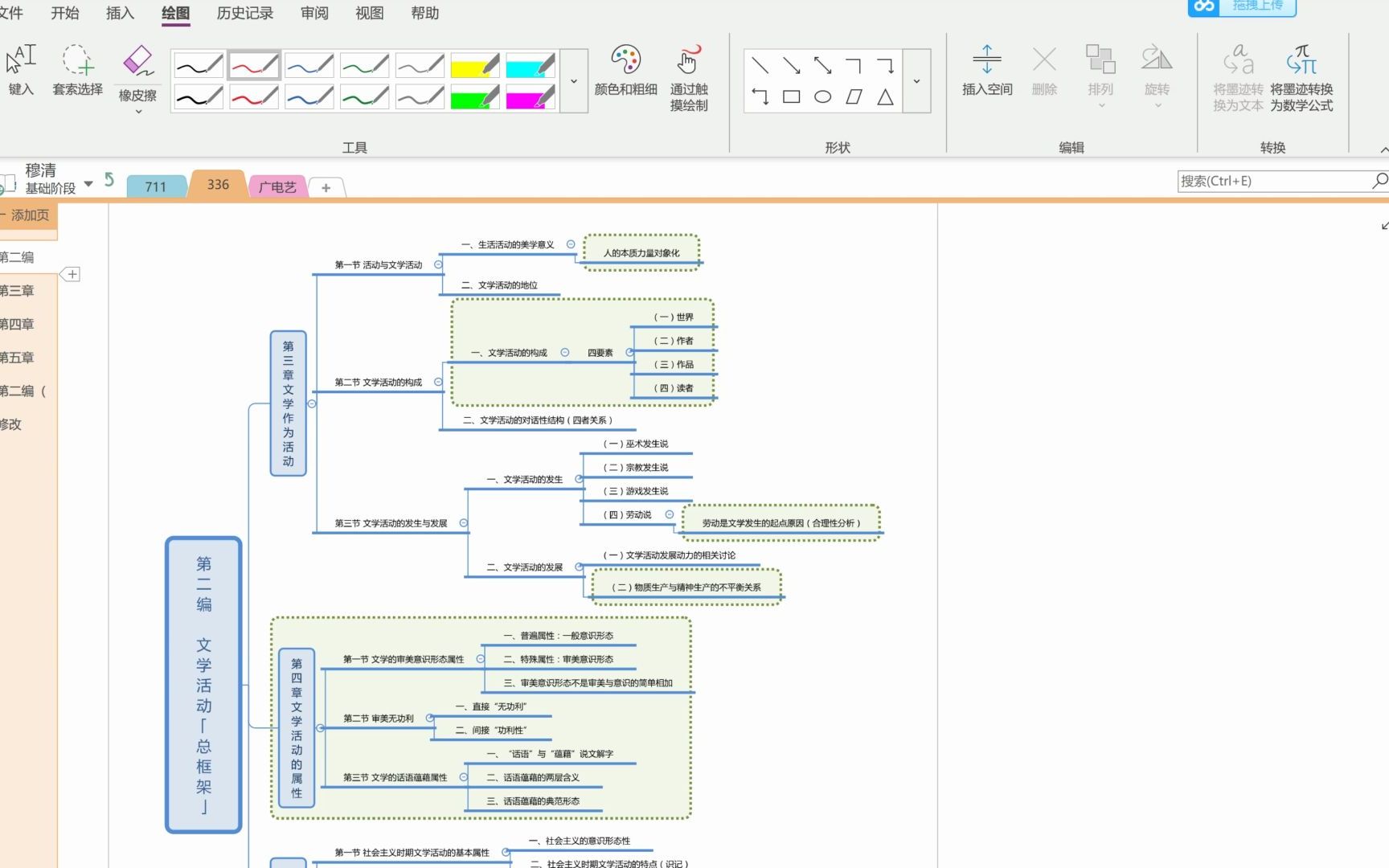The width and height of the screenshot is (1389, 868).
Task: Expand the page to full view
Action: click(1383, 226)
